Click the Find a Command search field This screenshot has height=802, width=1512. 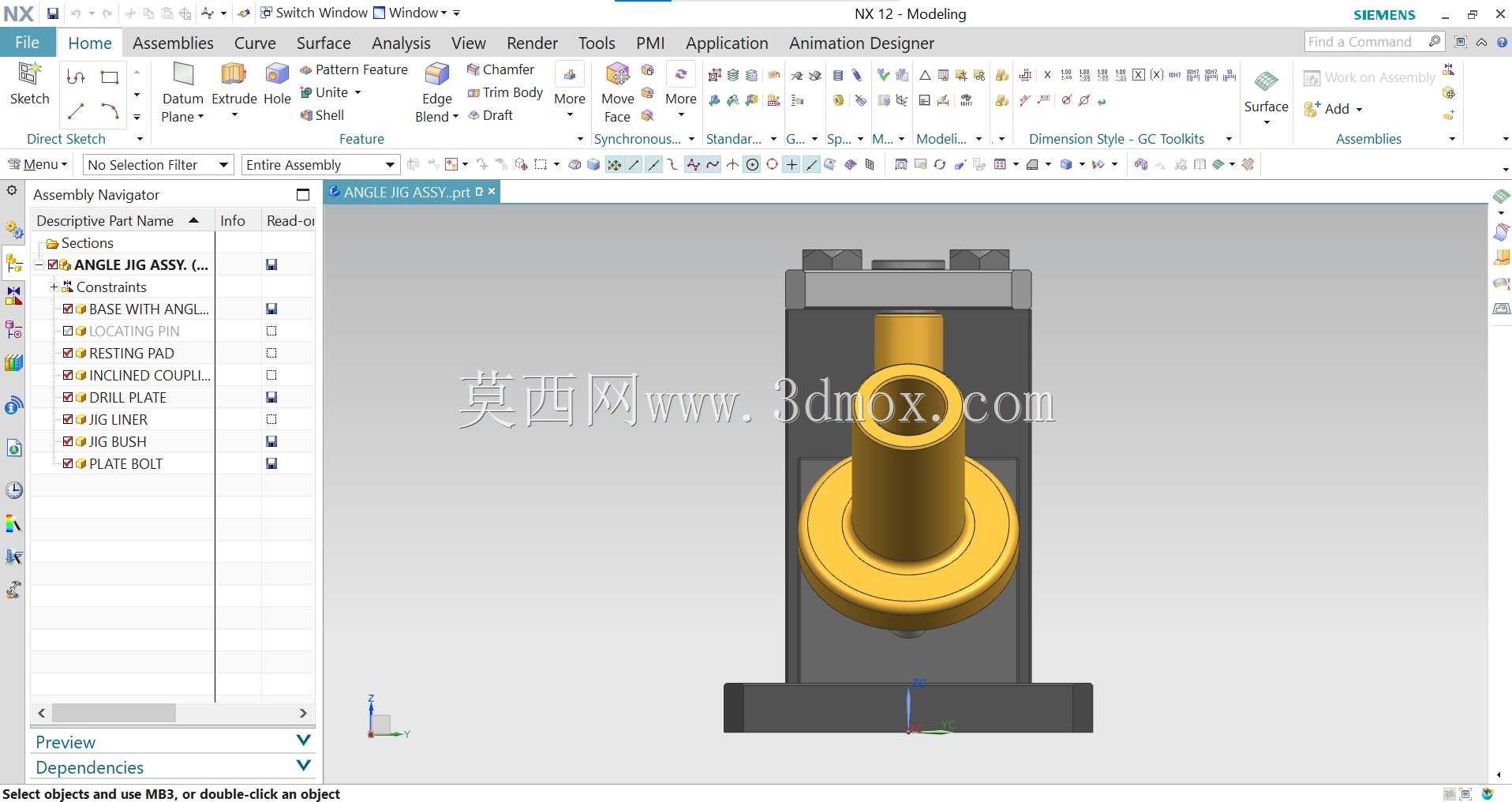pos(1374,42)
